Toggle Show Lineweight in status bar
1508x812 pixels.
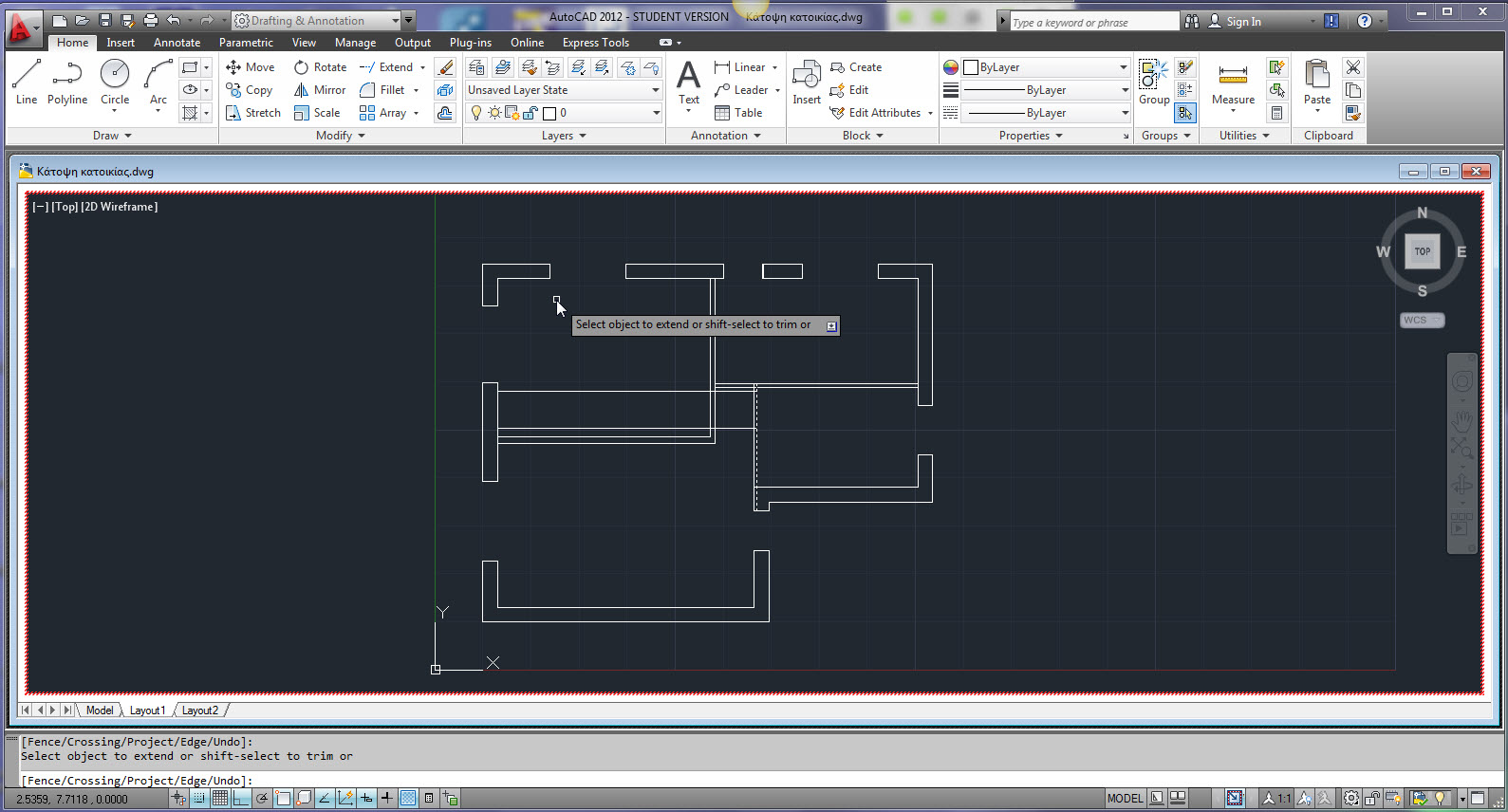pyautogui.click(x=387, y=799)
